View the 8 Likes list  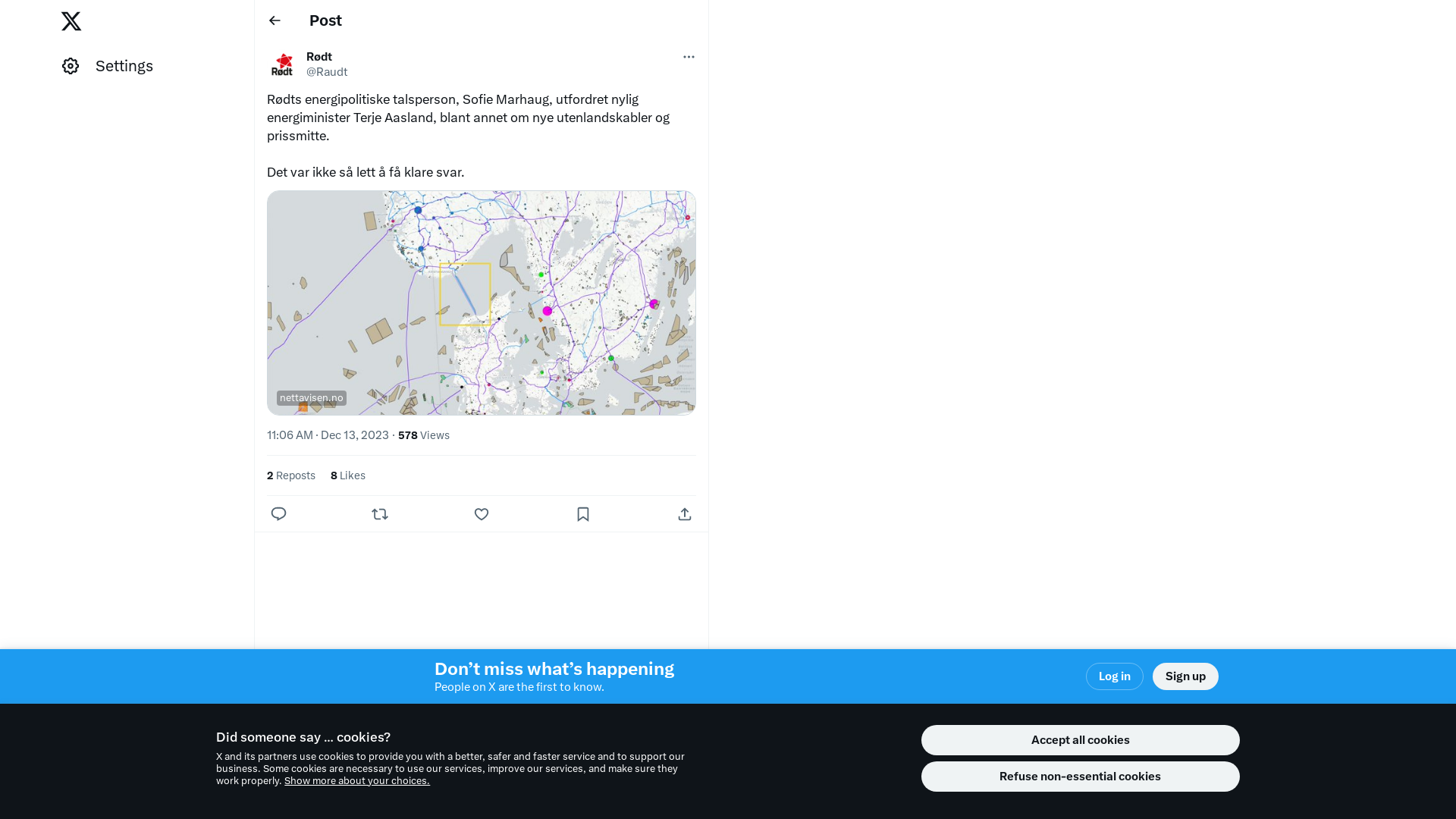tap(348, 475)
